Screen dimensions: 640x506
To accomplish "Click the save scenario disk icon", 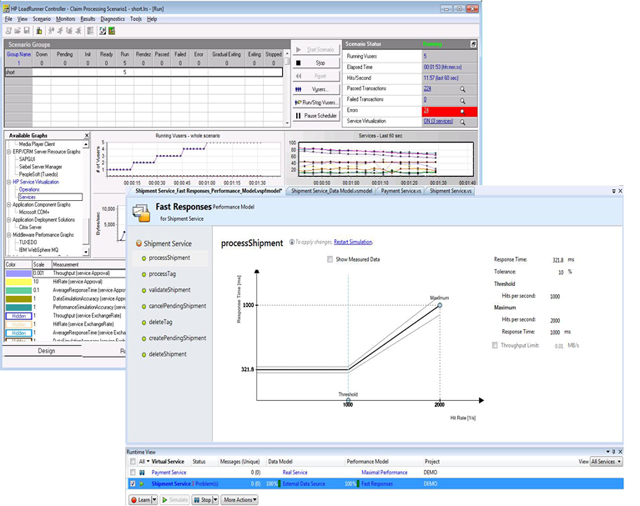I will click(x=27, y=31).
